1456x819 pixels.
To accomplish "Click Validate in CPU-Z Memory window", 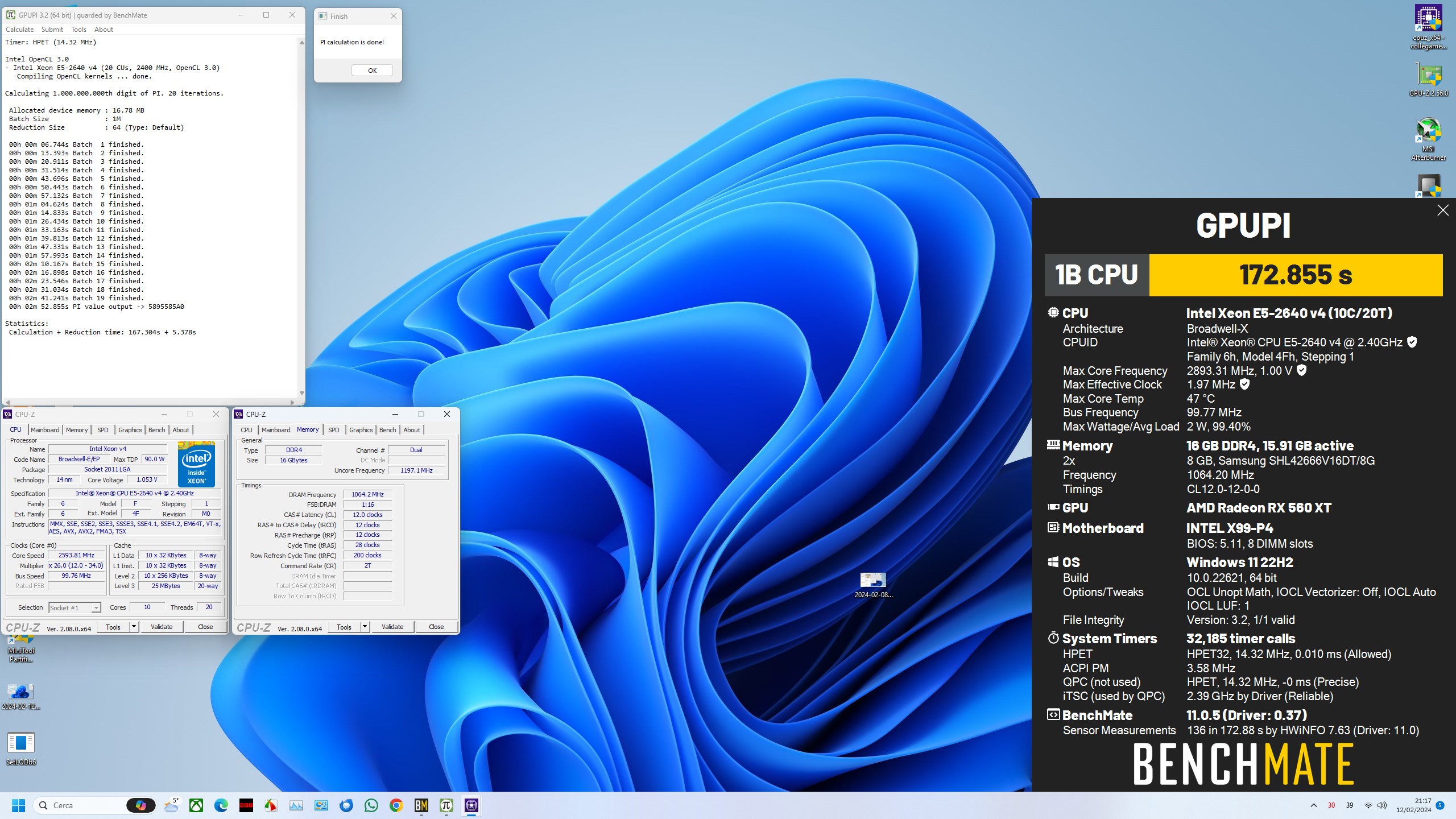I will coord(392,627).
